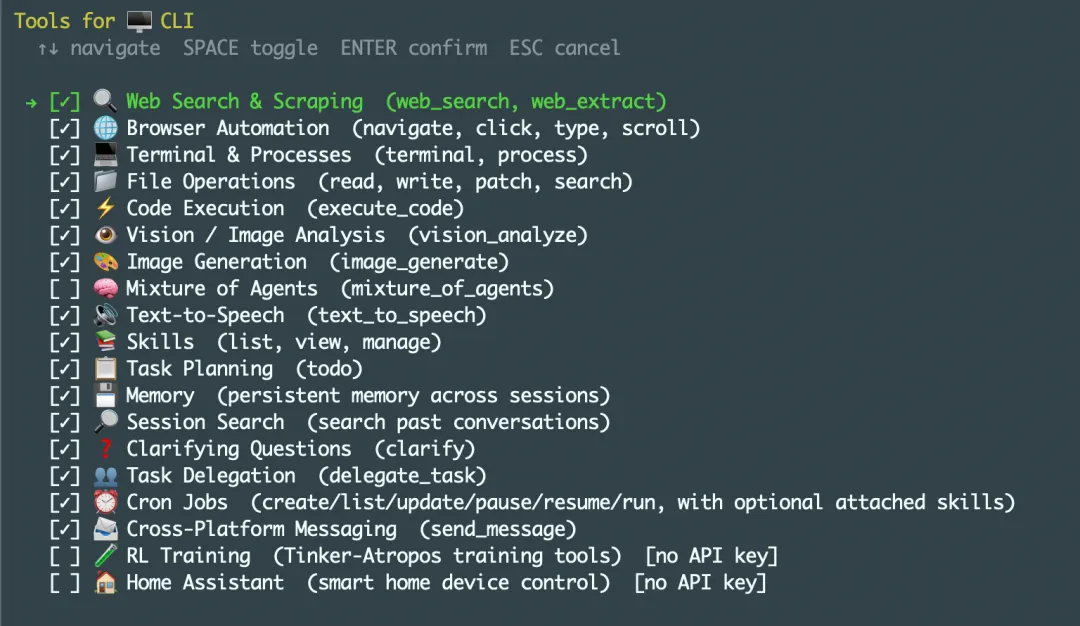Click the eye Vision Analysis icon
This screenshot has width=1080, height=626.
coord(105,235)
